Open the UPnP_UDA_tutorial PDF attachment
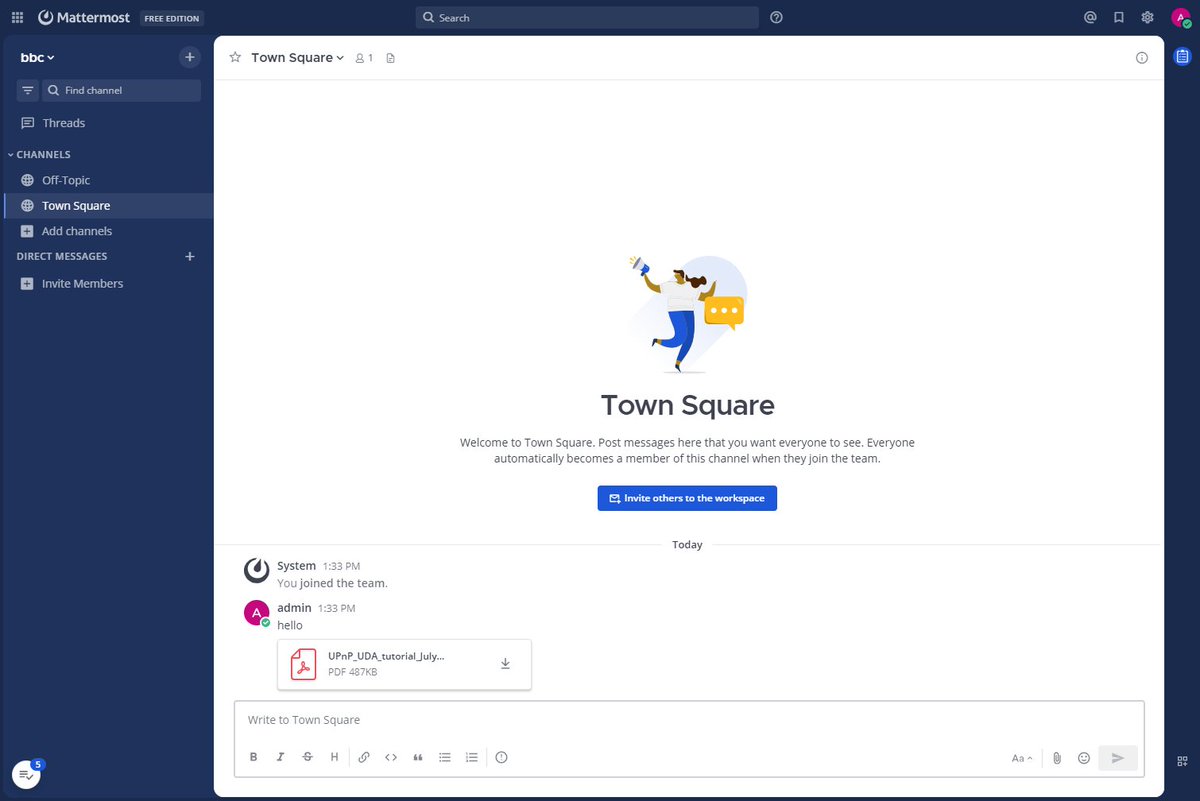The height and width of the screenshot is (801, 1200). click(404, 664)
